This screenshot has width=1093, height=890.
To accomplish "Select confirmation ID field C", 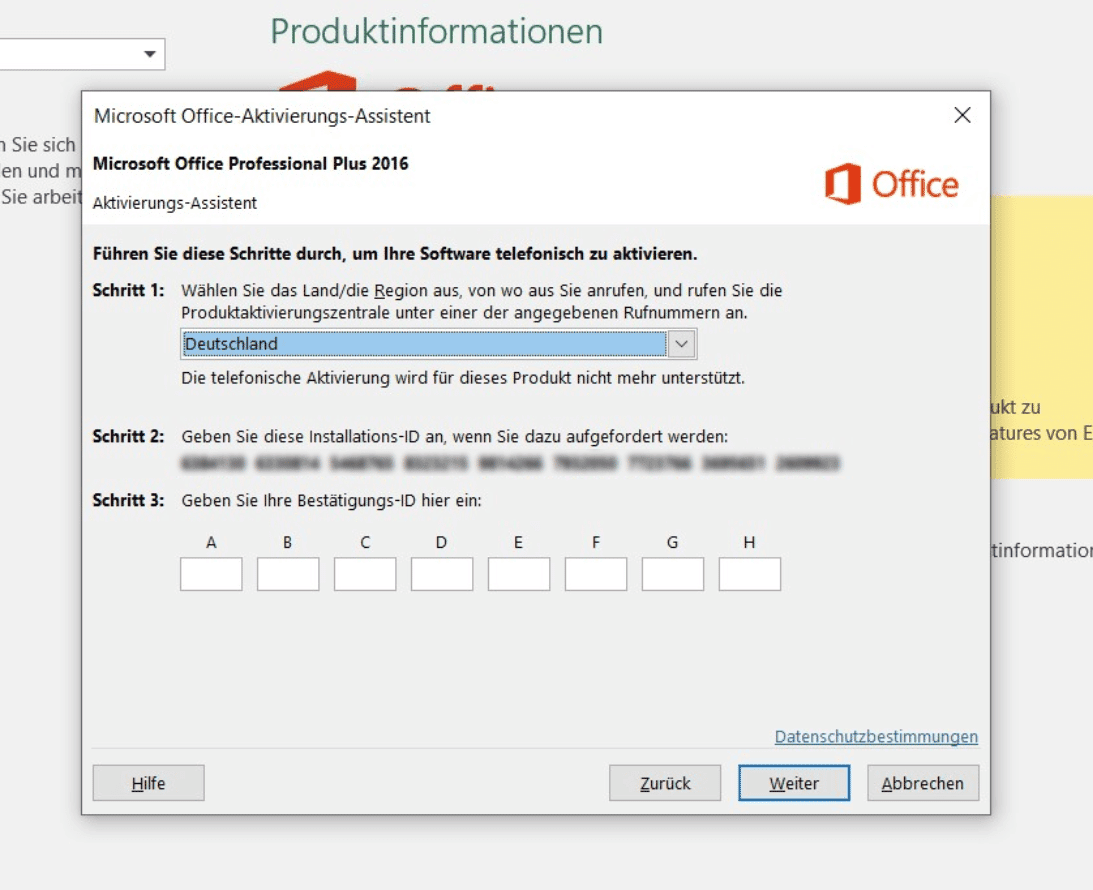I will pyautogui.click(x=365, y=574).
